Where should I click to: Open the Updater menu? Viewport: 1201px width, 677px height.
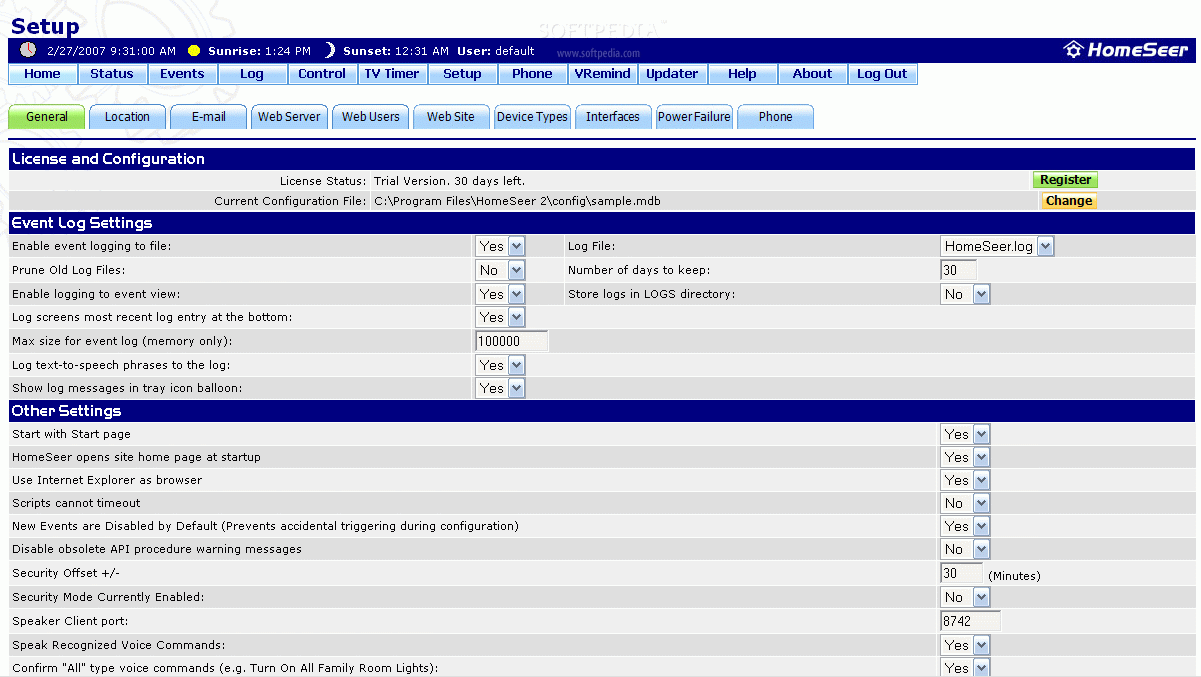coord(672,74)
